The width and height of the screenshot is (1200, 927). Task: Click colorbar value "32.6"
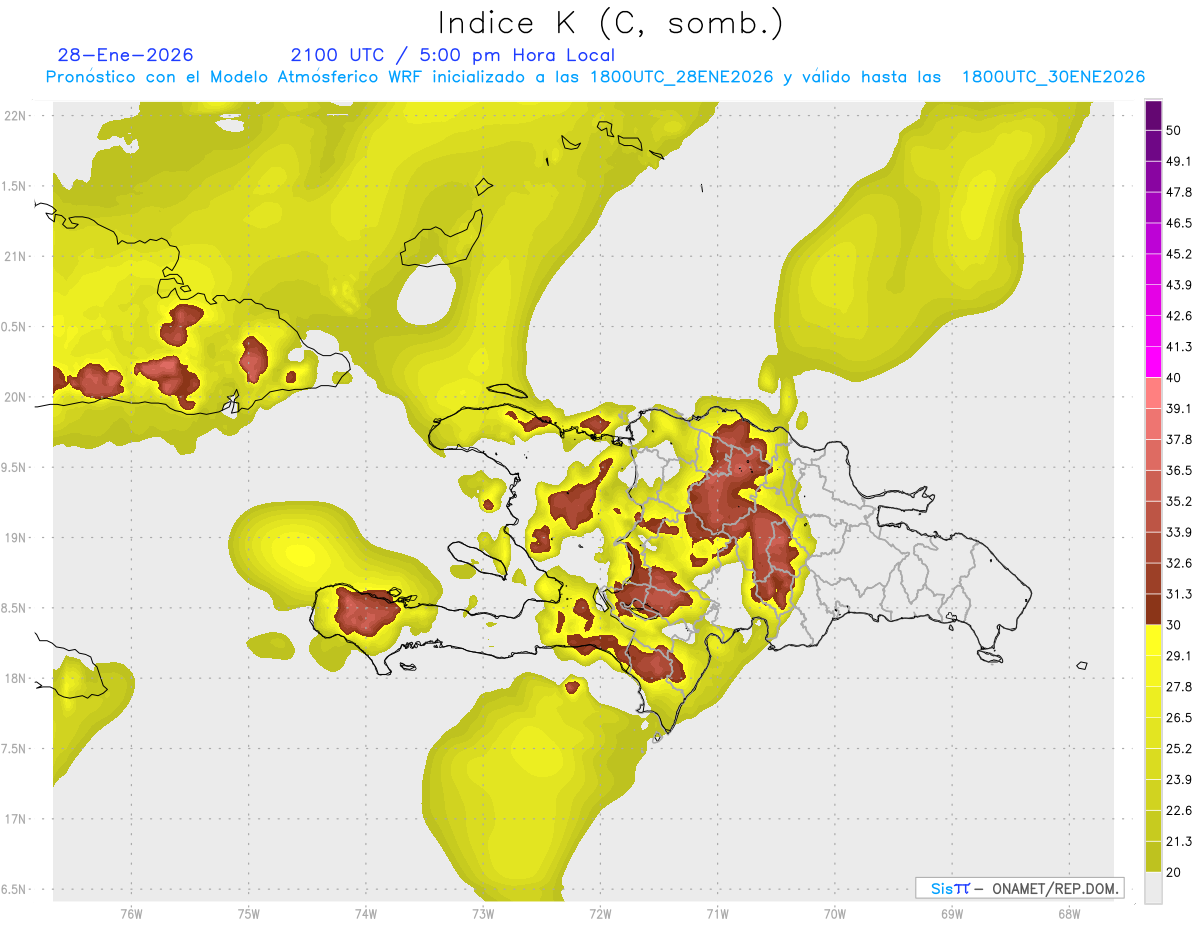click(1179, 563)
